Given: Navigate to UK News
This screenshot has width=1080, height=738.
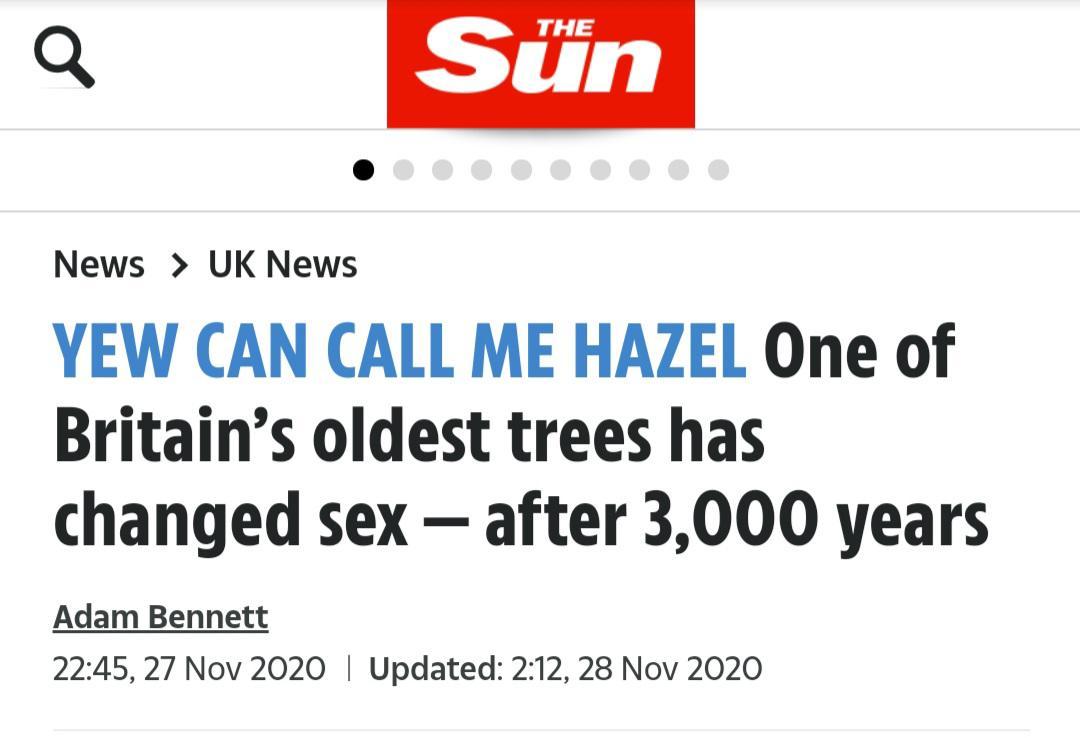Looking at the screenshot, I should (283, 265).
